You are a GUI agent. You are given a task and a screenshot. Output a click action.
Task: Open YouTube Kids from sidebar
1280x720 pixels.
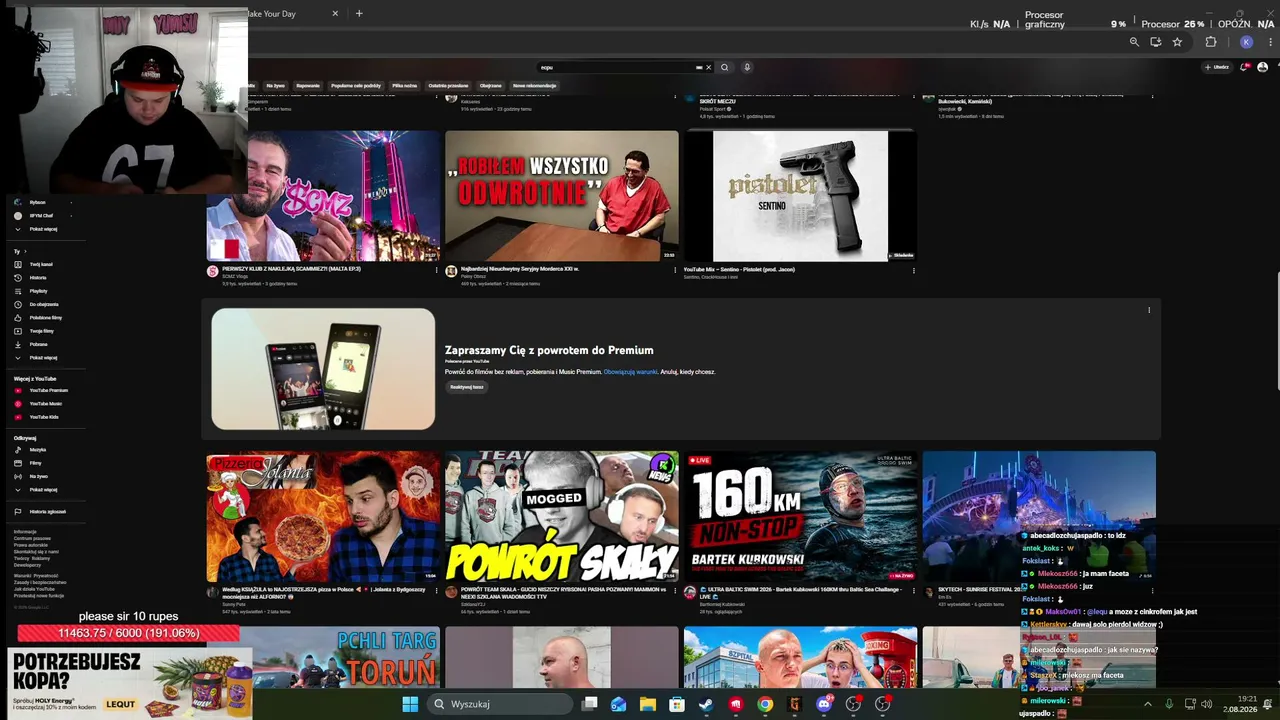pos(43,416)
